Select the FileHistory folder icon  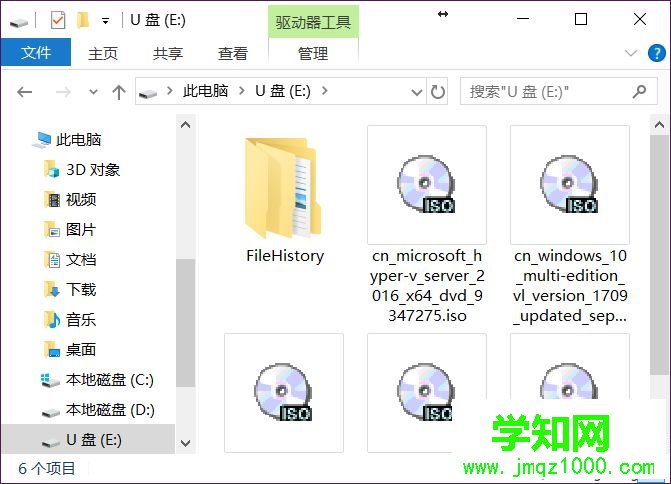283,187
